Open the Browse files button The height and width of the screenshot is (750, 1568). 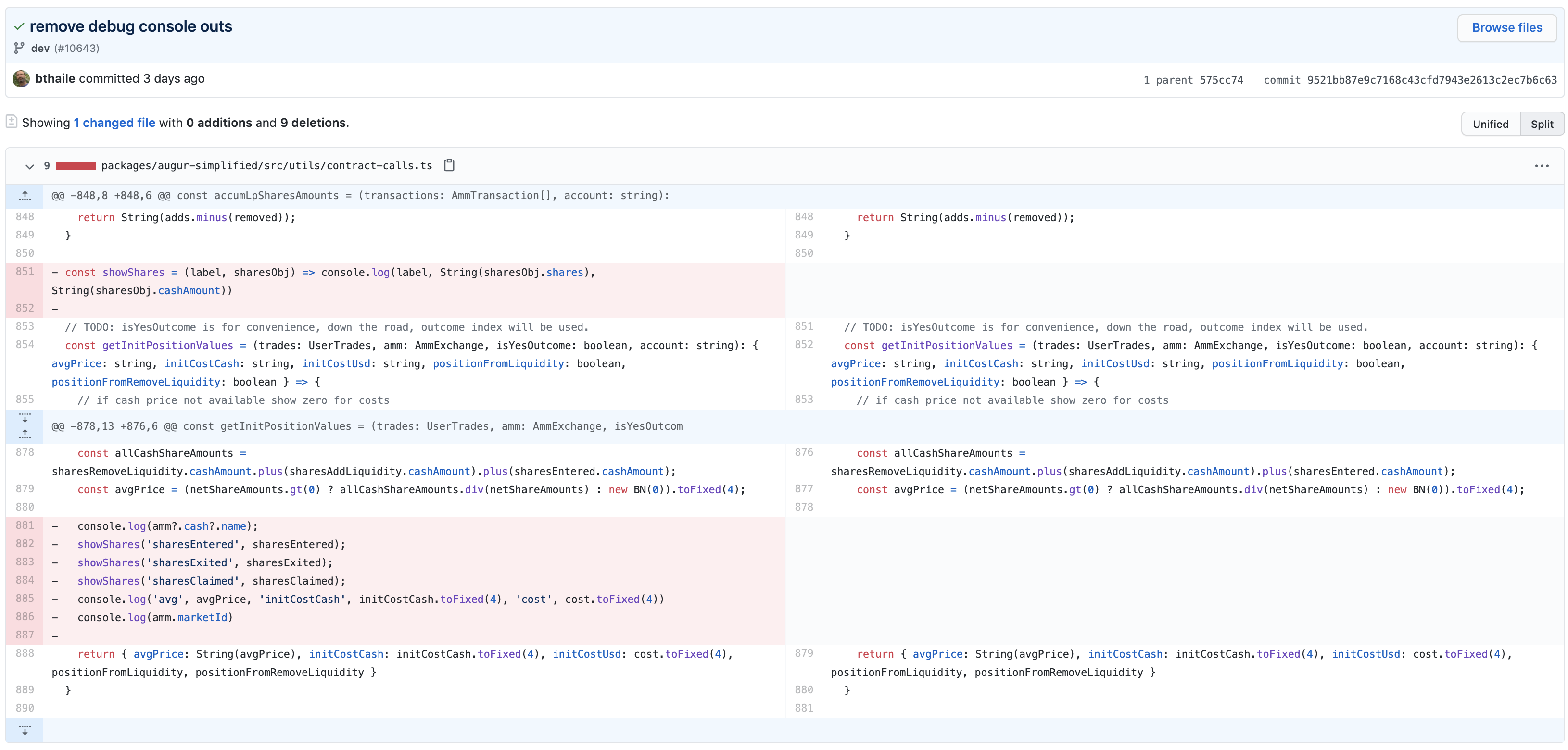pos(1506,27)
